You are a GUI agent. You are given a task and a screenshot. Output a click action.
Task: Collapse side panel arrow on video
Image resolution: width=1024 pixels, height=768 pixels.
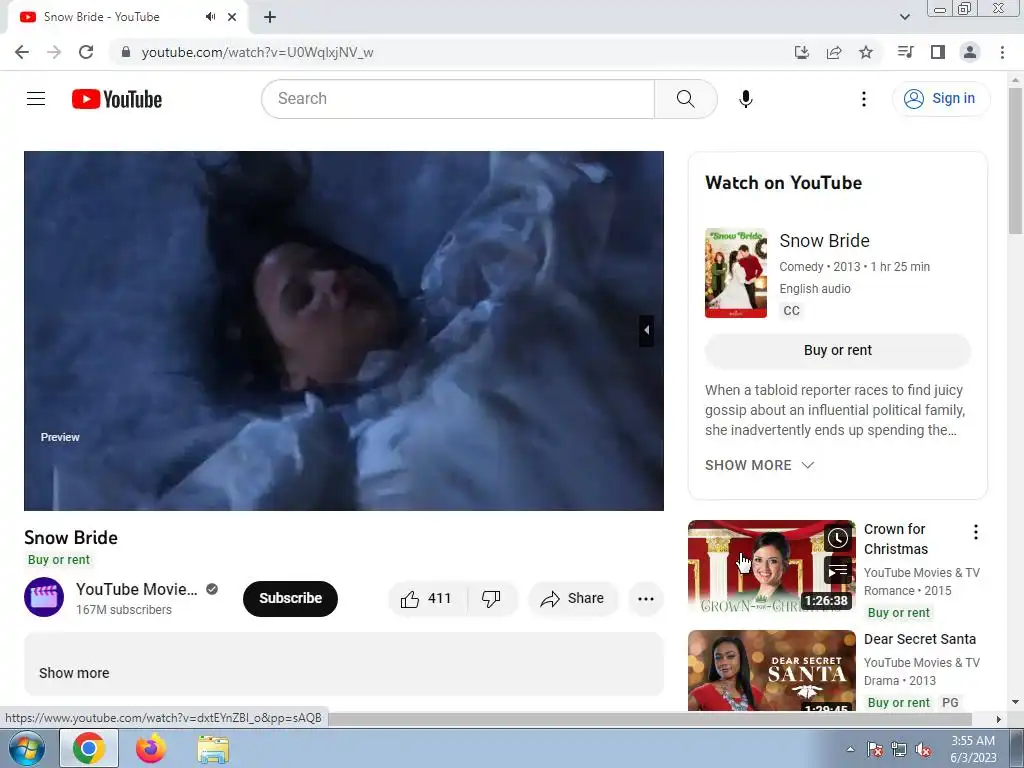[647, 330]
